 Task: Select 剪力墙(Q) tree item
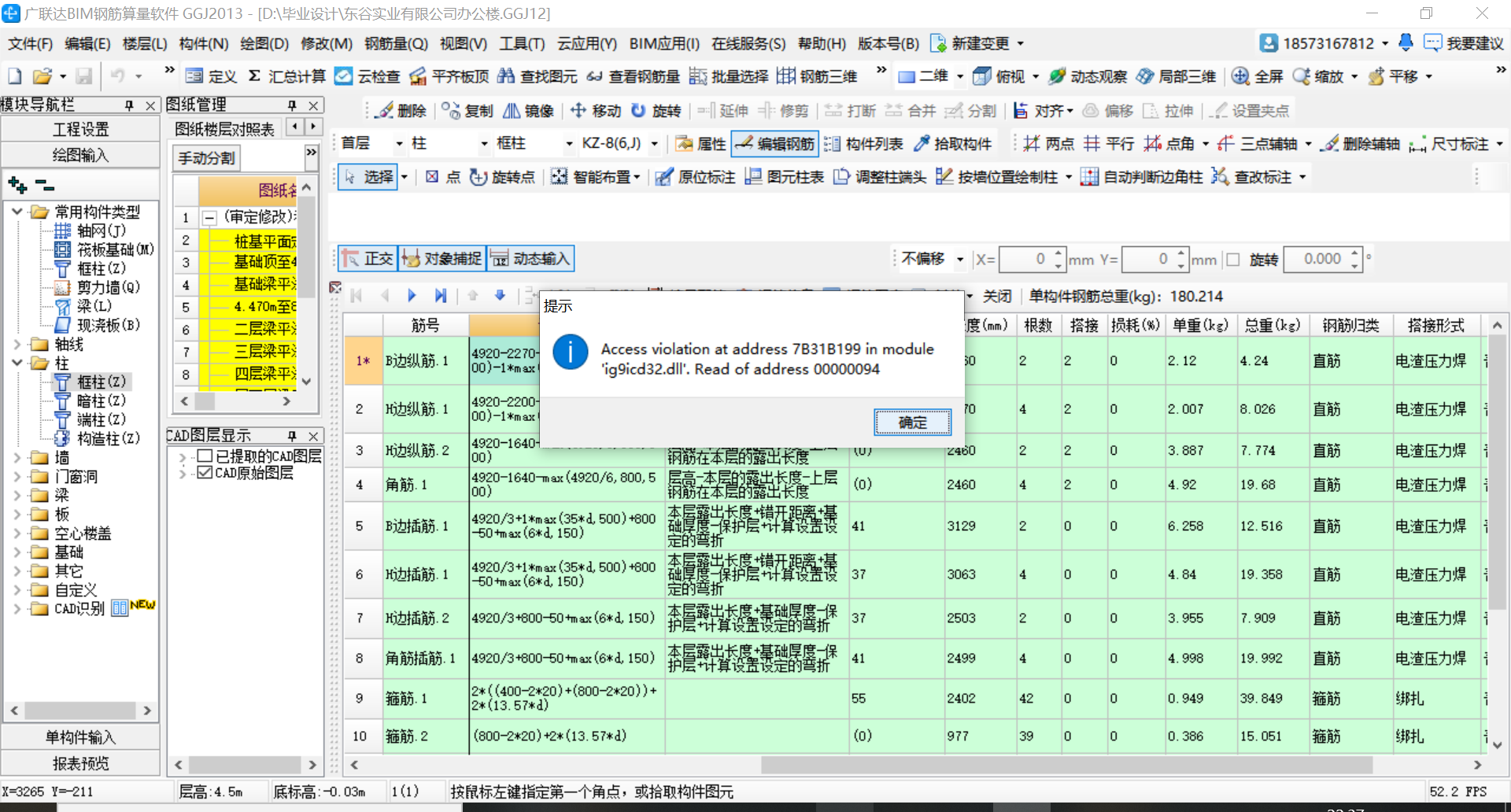[109, 287]
